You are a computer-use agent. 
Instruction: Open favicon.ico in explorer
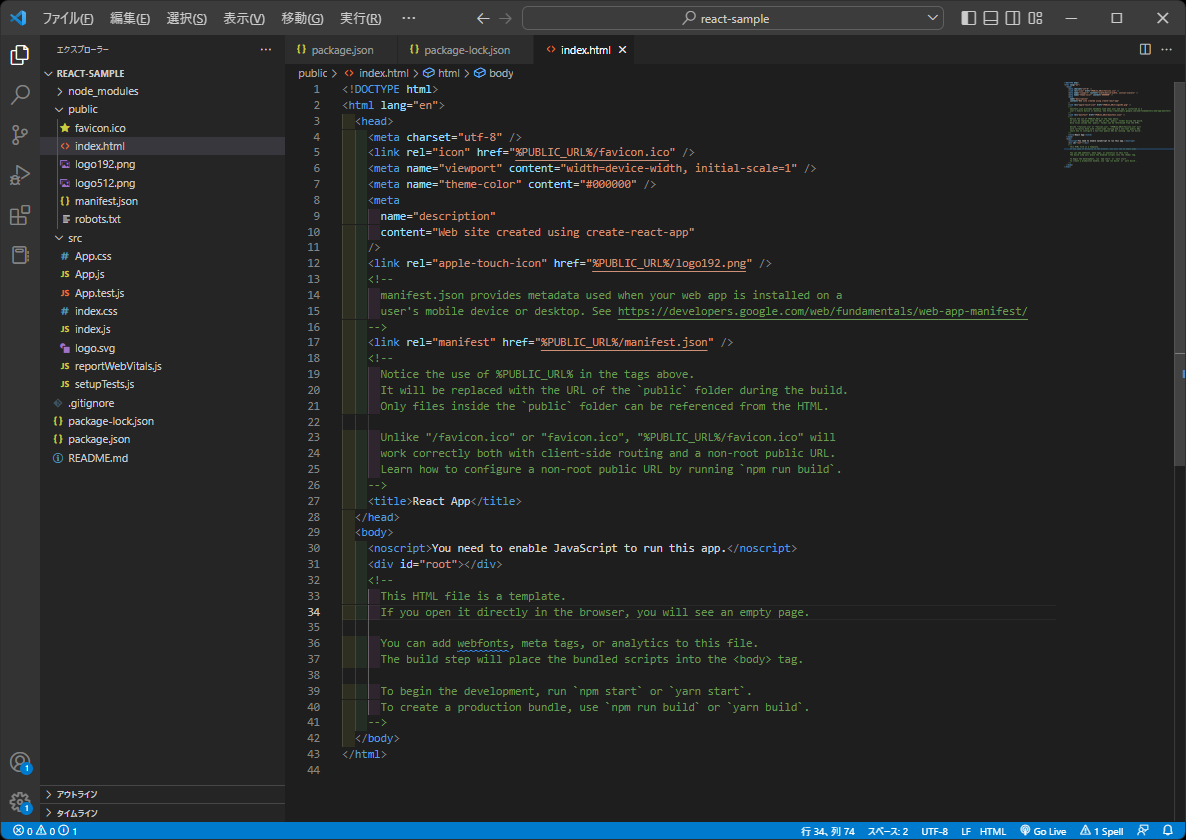point(163,128)
